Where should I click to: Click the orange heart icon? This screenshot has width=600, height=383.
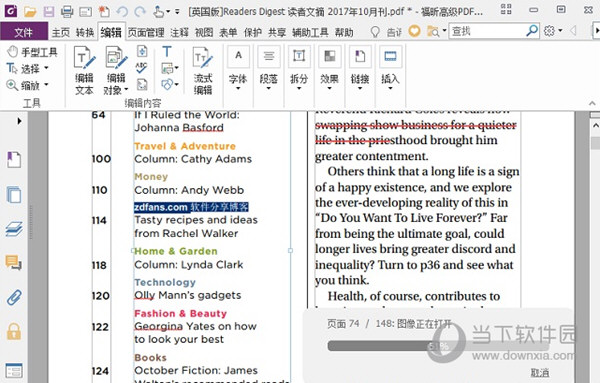pyautogui.click(x=414, y=31)
